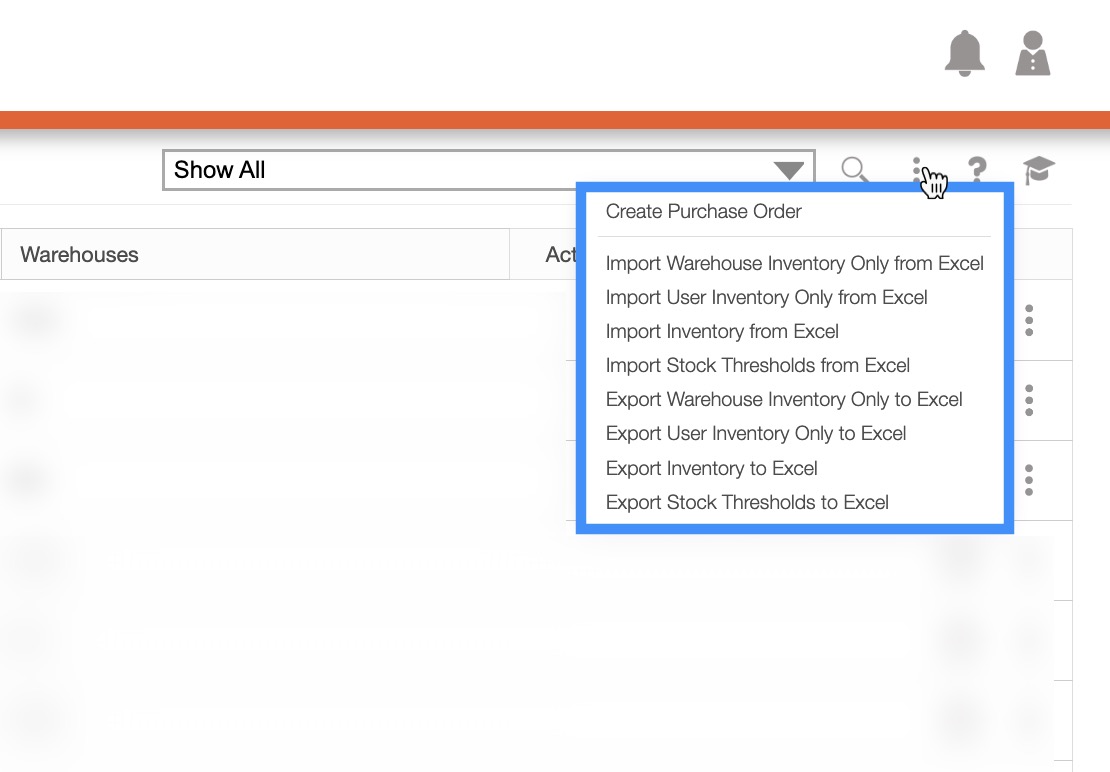Choose Export User Inventory Only to Excel
Image resolution: width=1110 pixels, height=772 pixels.
pos(756,433)
